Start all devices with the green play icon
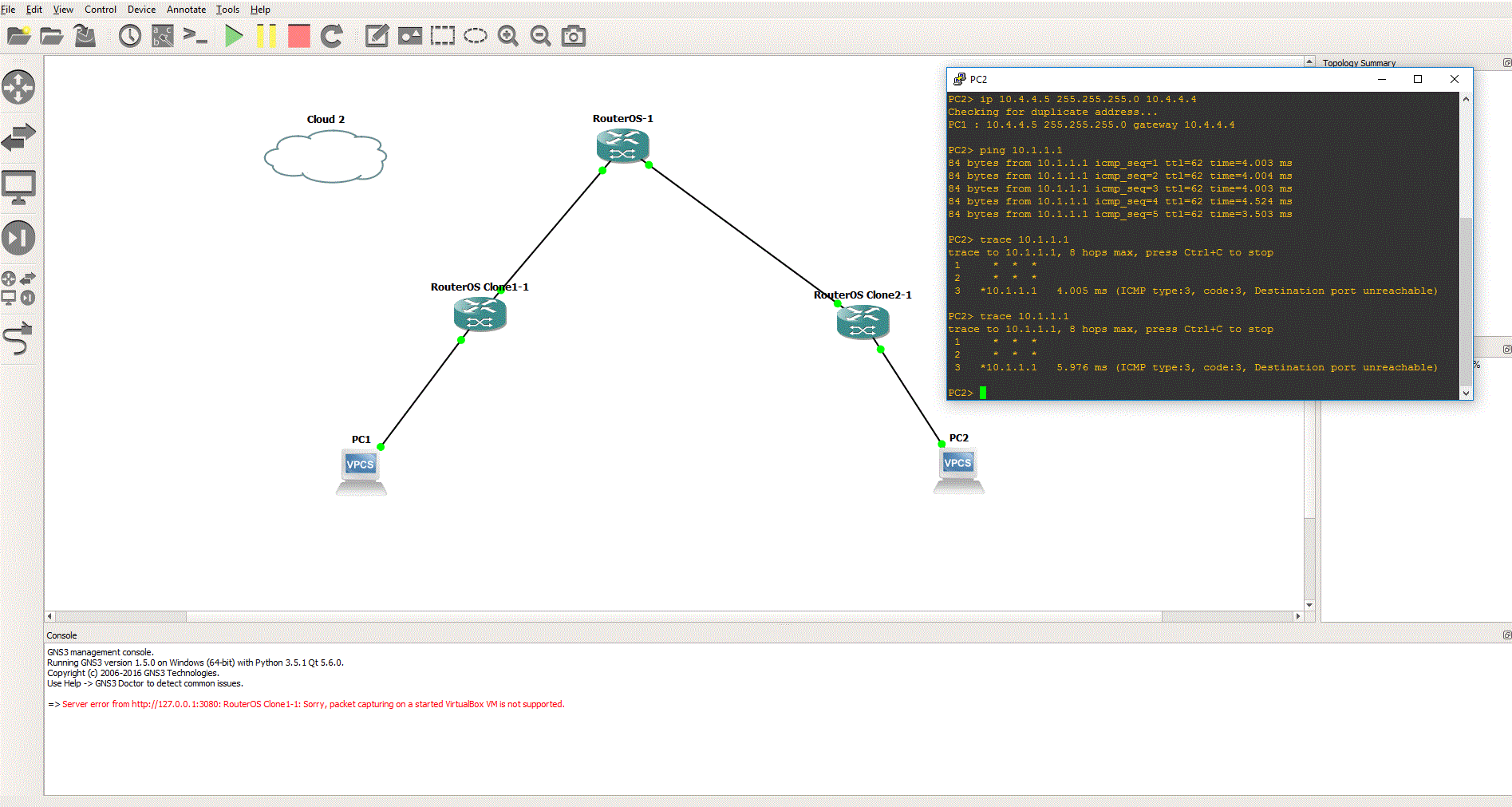Image resolution: width=1512 pixels, height=807 pixels. 234,36
